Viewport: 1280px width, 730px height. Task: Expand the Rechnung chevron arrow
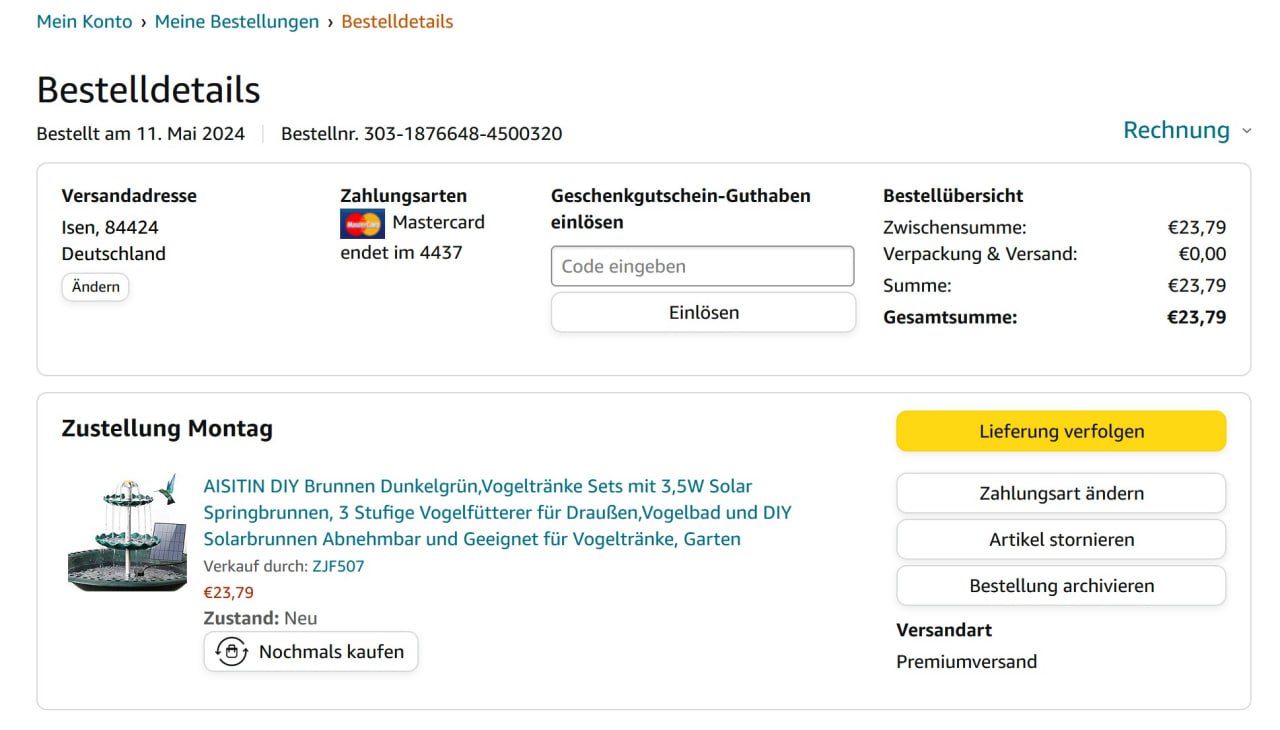tap(1246, 131)
